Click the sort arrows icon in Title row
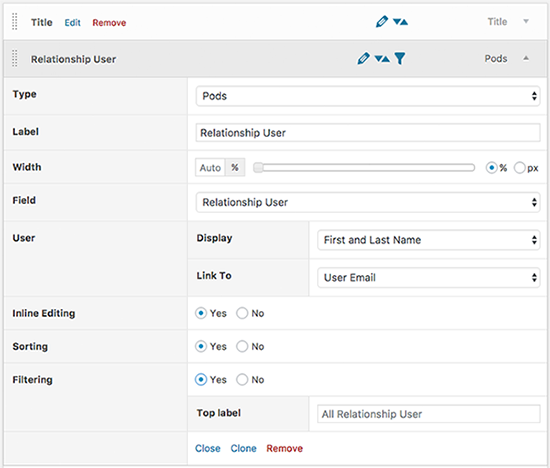The image size is (550, 468). click(x=400, y=22)
